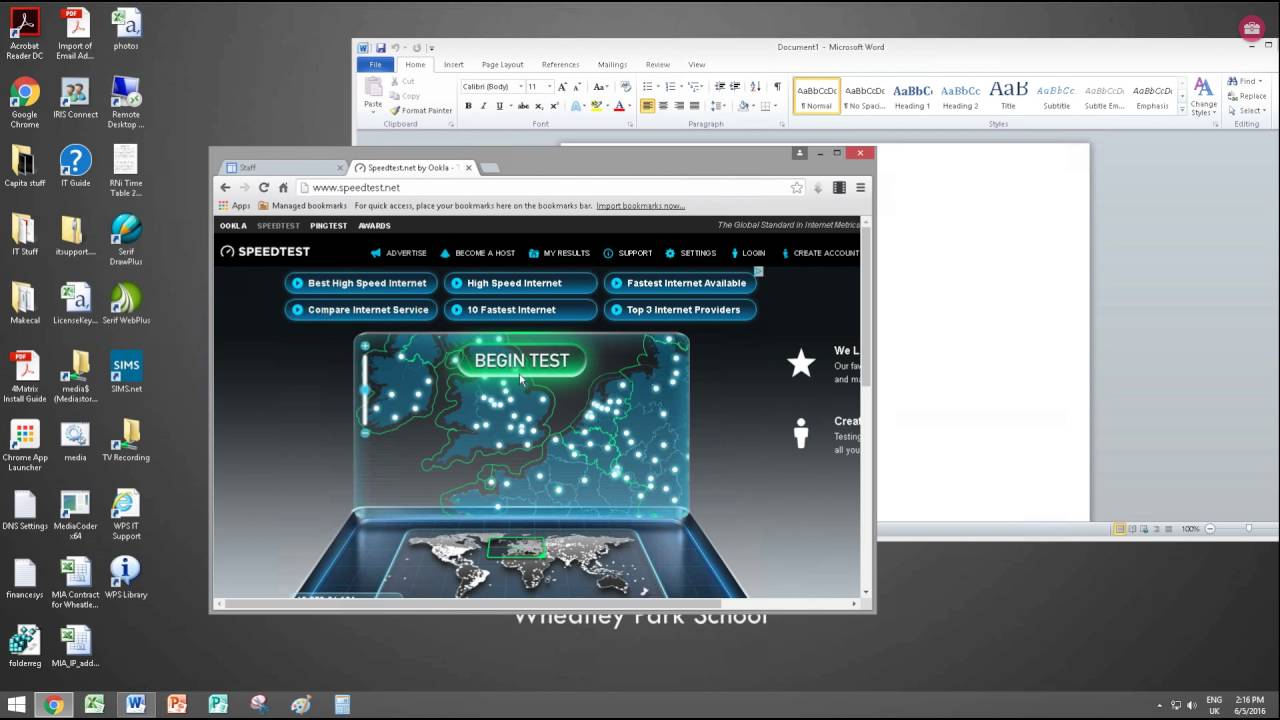
Task: Expand the Word Styles gallery
Action: coord(1182,110)
